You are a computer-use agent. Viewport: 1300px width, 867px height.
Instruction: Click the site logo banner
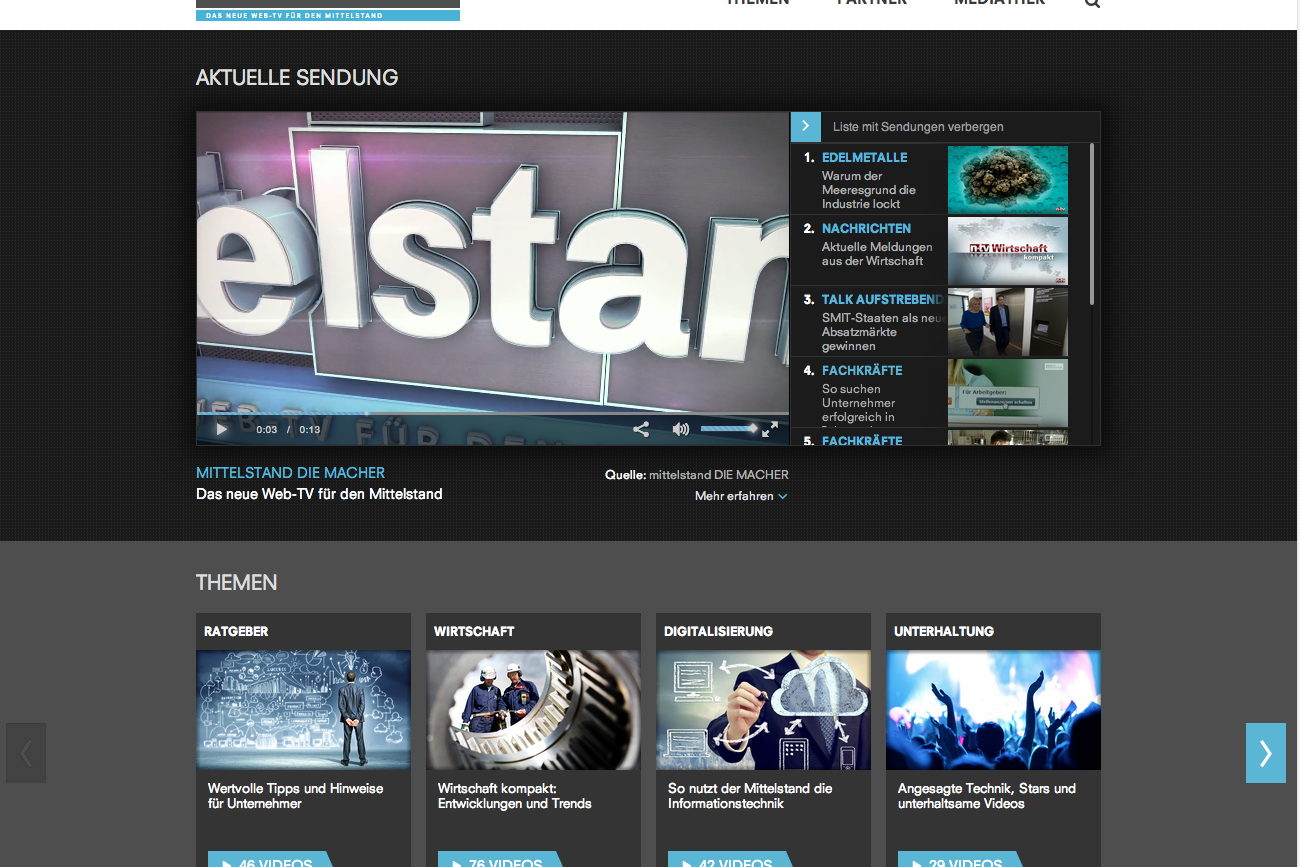(328, 11)
